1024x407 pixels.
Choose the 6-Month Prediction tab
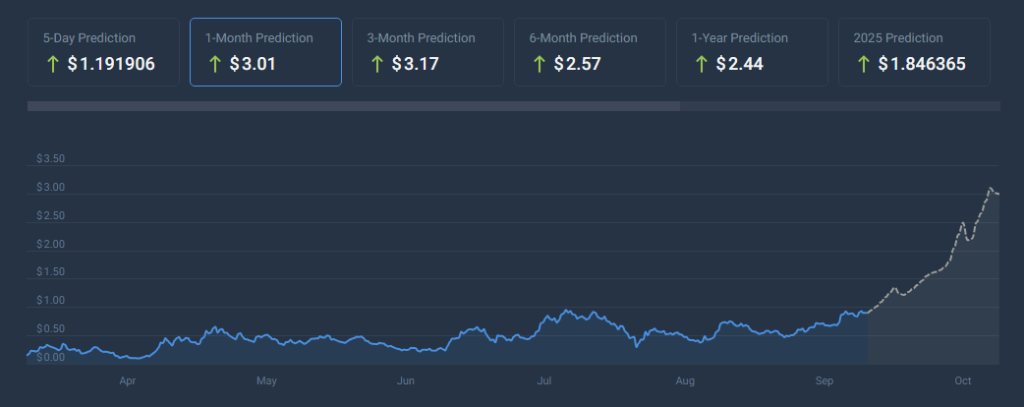tap(590, 52)
